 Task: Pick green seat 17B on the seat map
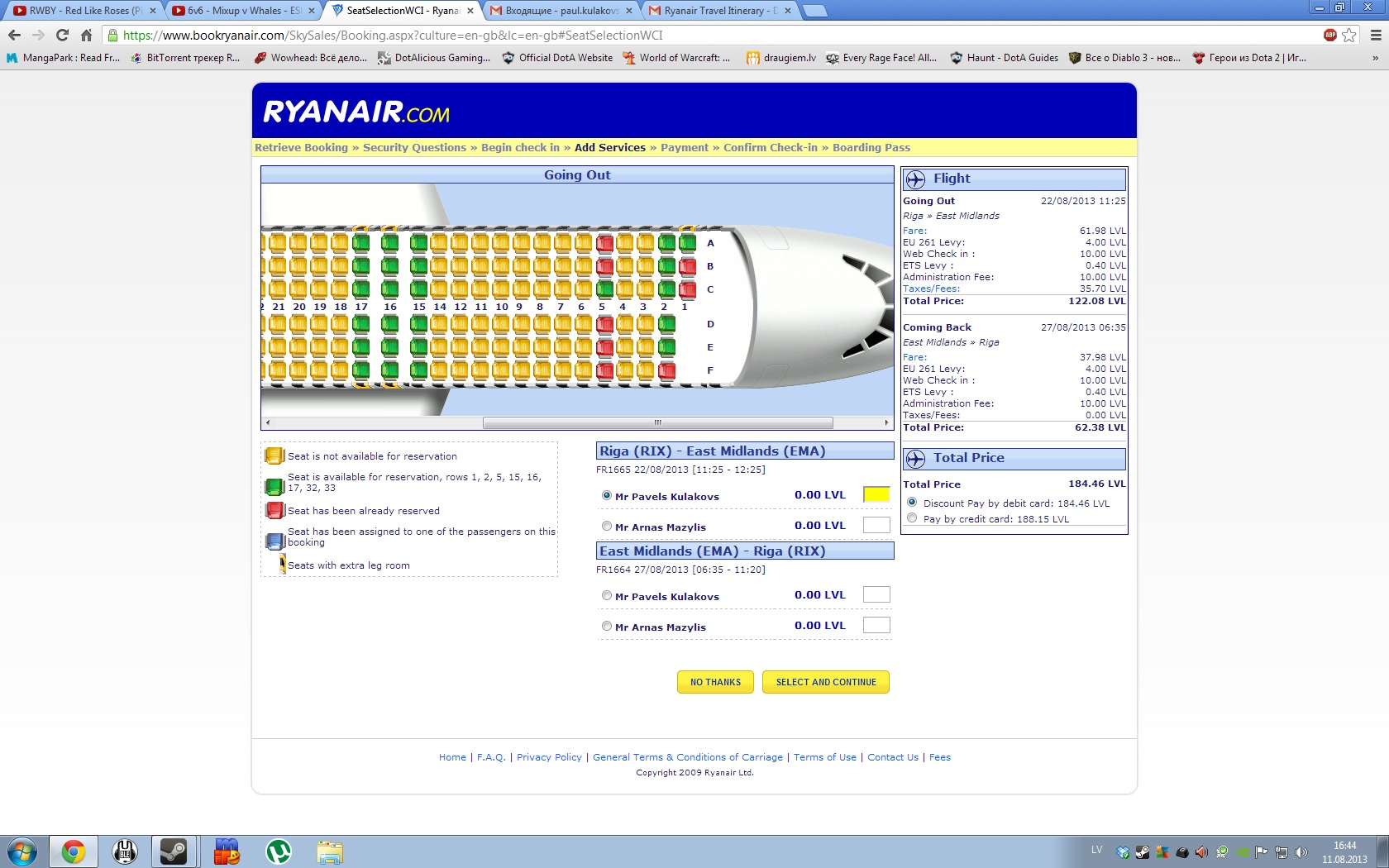click(x=360, y=266)
